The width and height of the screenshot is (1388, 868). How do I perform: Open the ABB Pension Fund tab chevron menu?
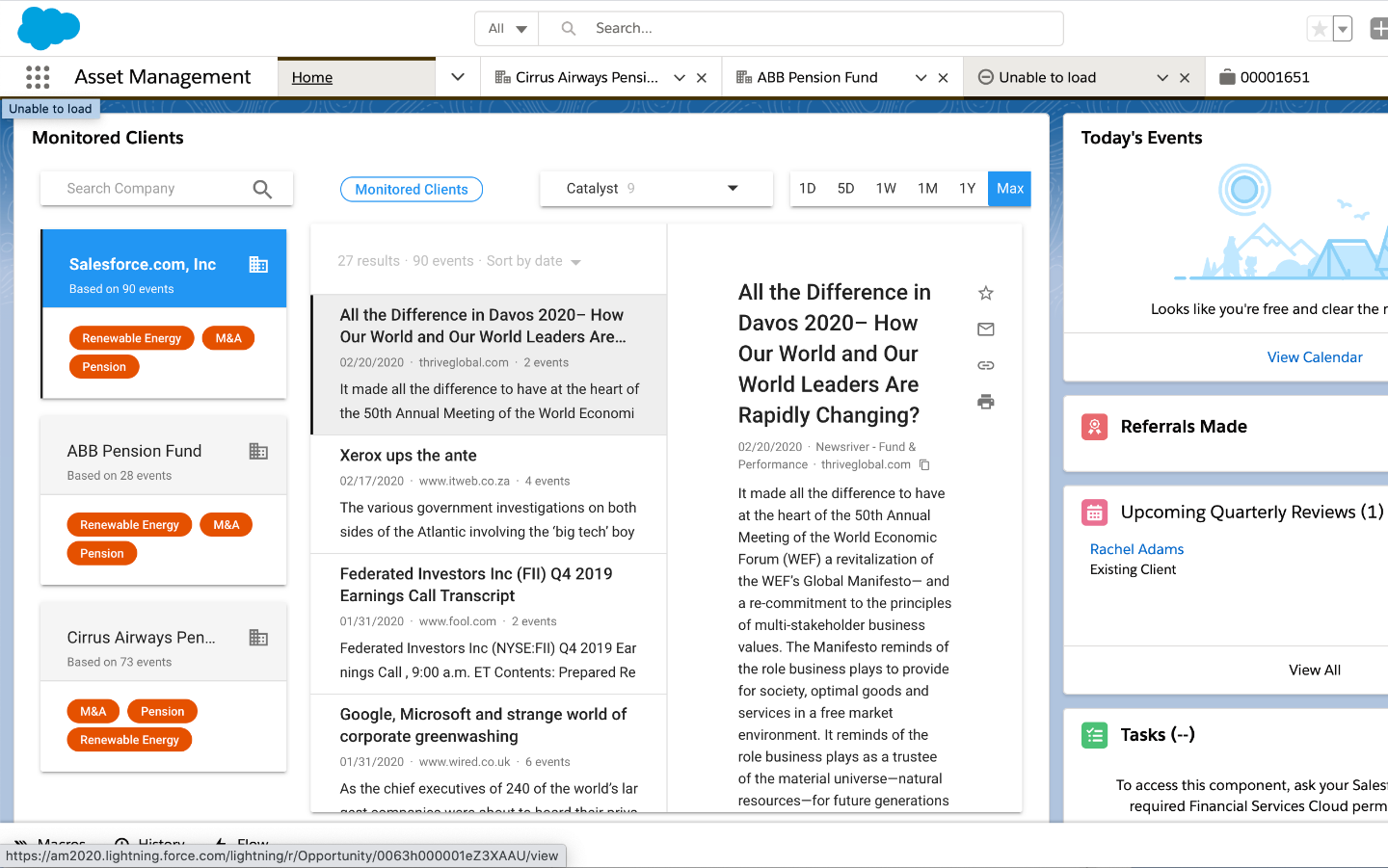[x=921, y=78]
